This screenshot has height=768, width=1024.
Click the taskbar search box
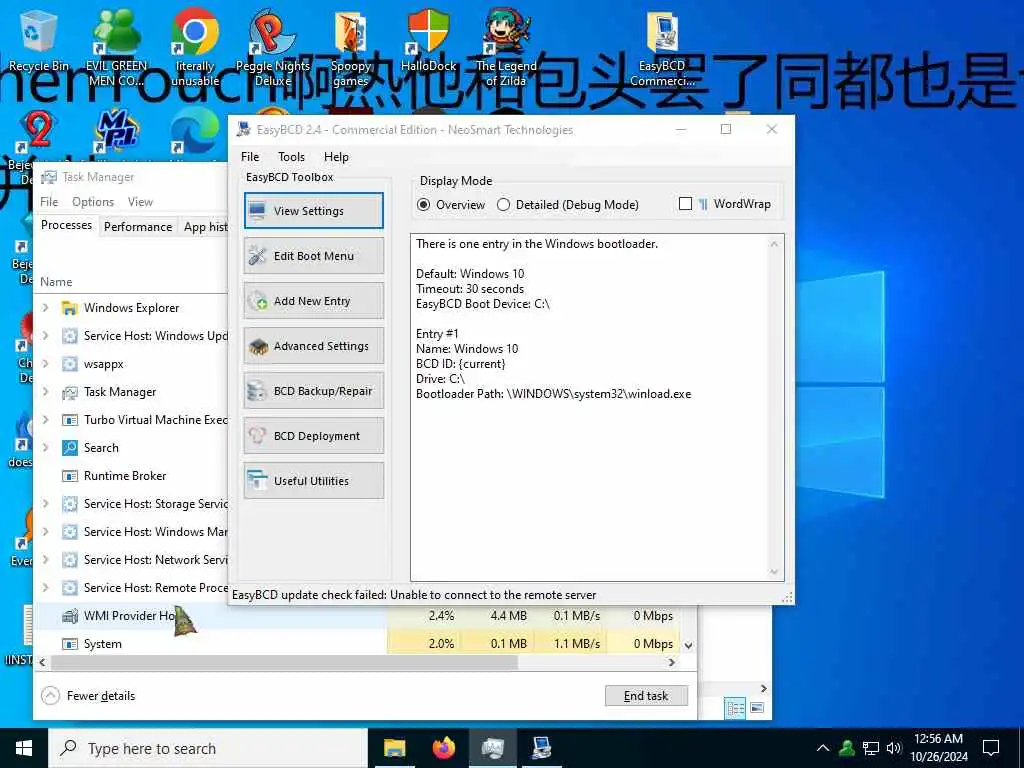208,748
